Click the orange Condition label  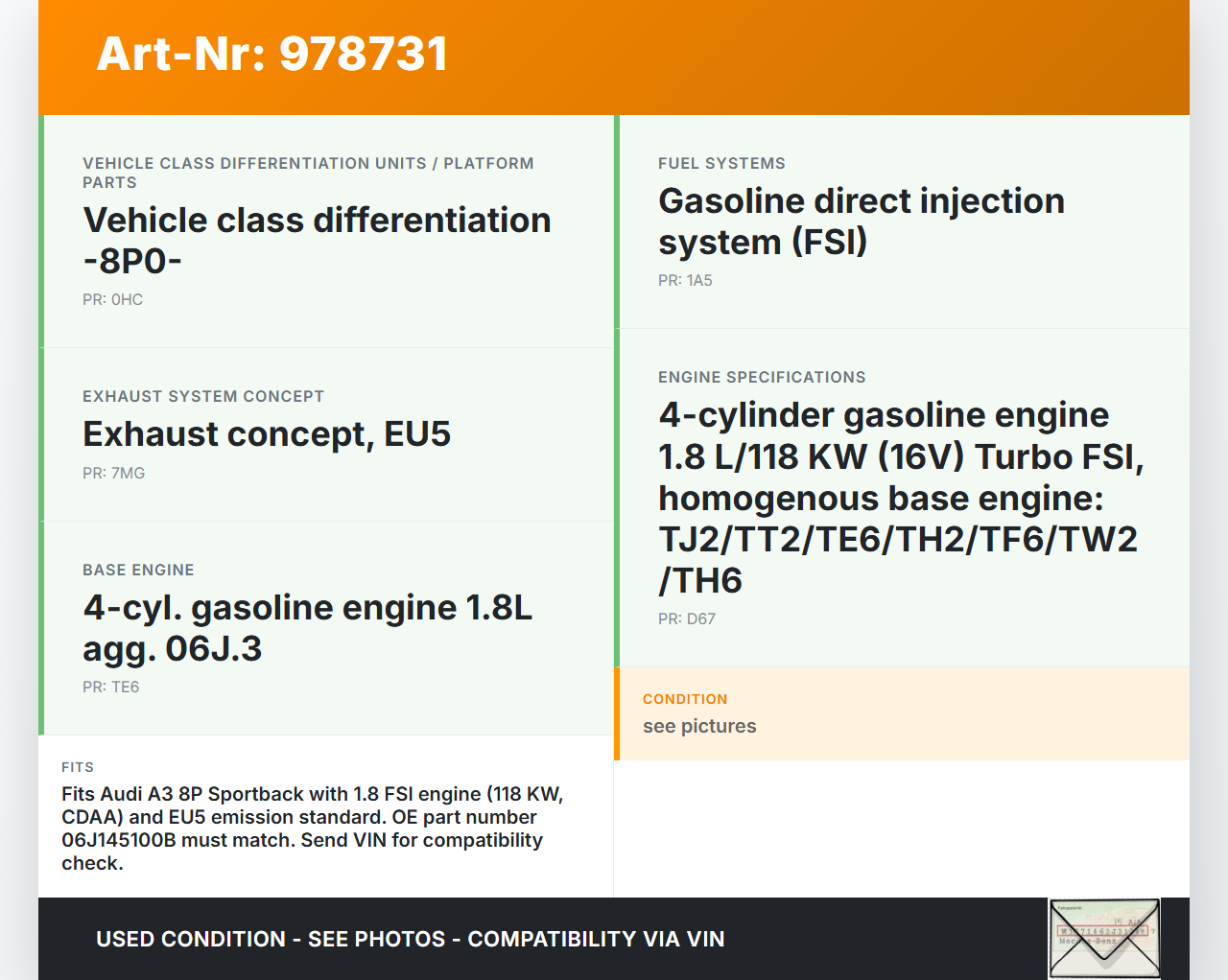coord(685,699)
